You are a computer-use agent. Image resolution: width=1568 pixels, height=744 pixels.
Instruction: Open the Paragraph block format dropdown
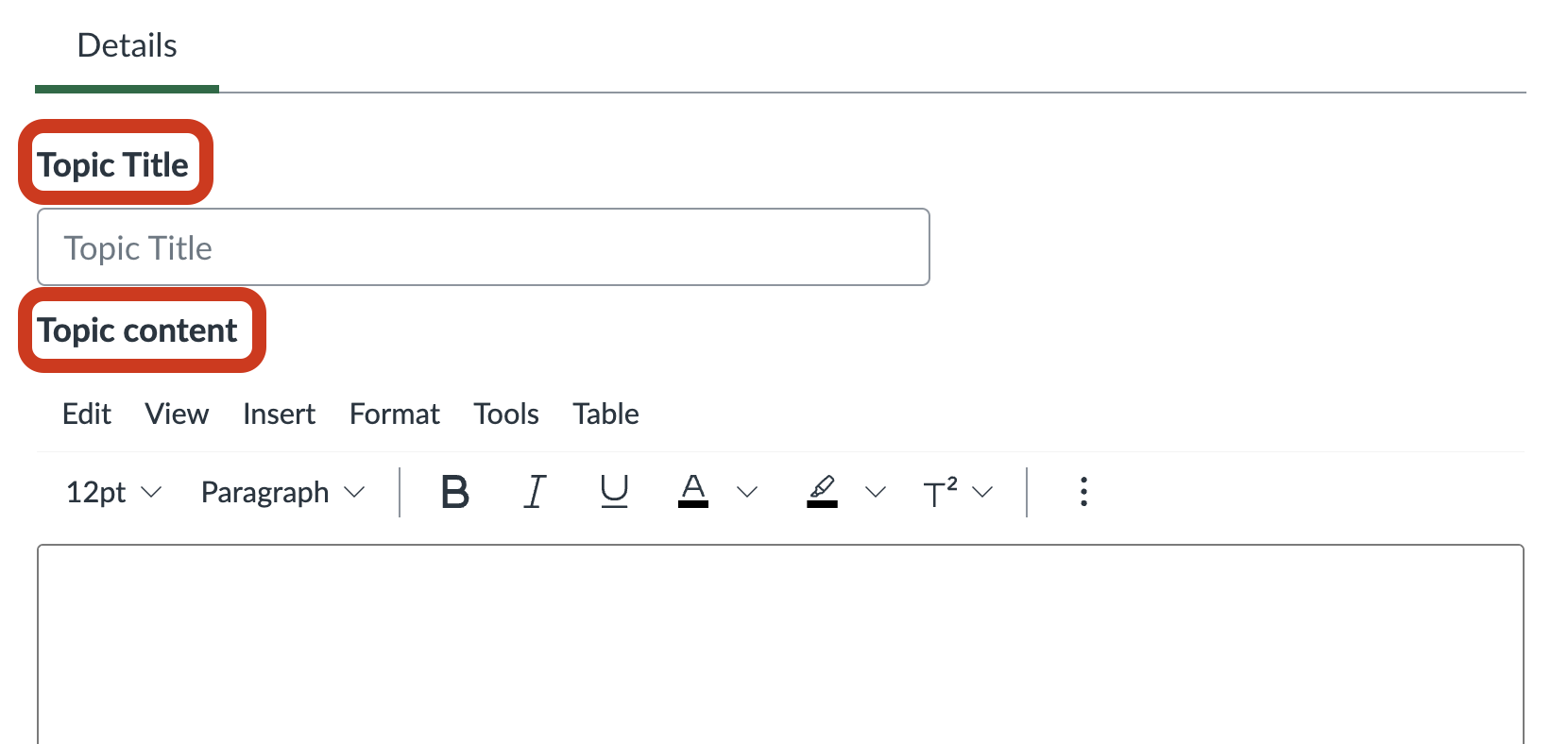tap(282, 492)
